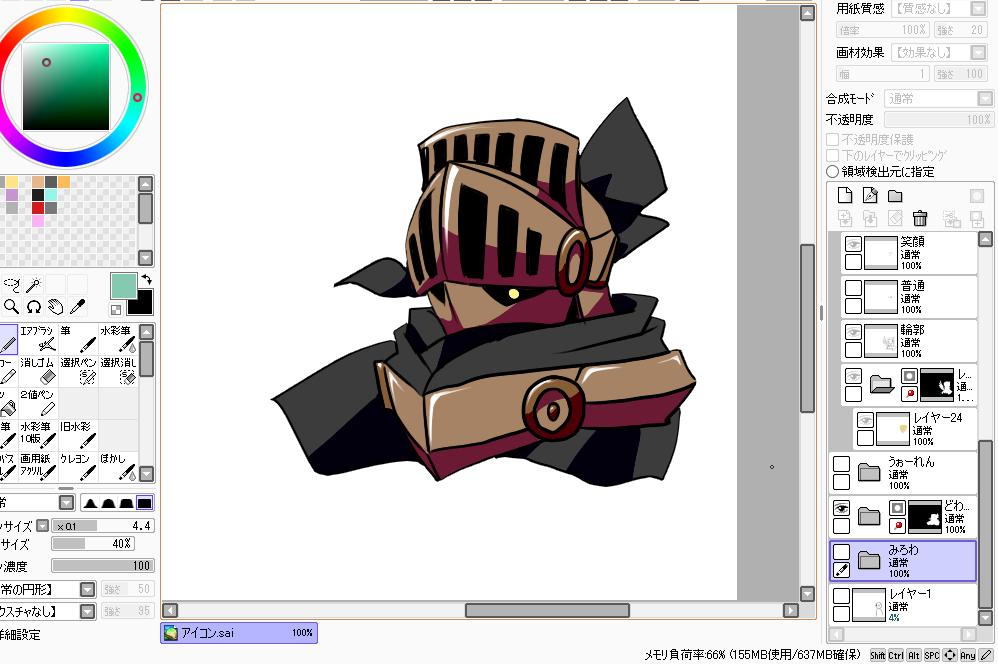Click the move arrows status button
Image resolution: width=998 pixels, height=664 pixels.
pyautogui.click(x=950, y=655)
